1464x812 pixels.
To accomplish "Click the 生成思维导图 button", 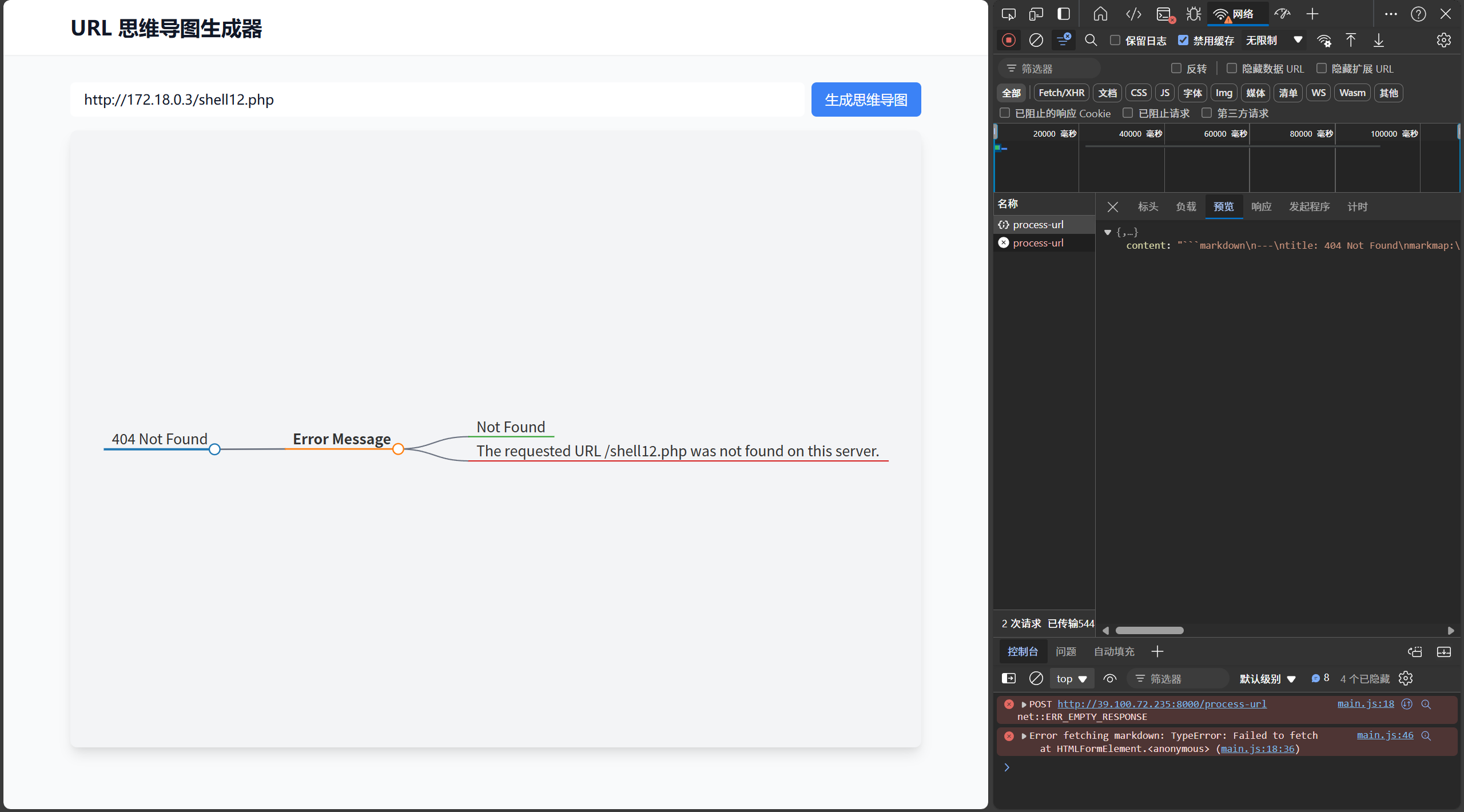I will (x=866, y=99).
